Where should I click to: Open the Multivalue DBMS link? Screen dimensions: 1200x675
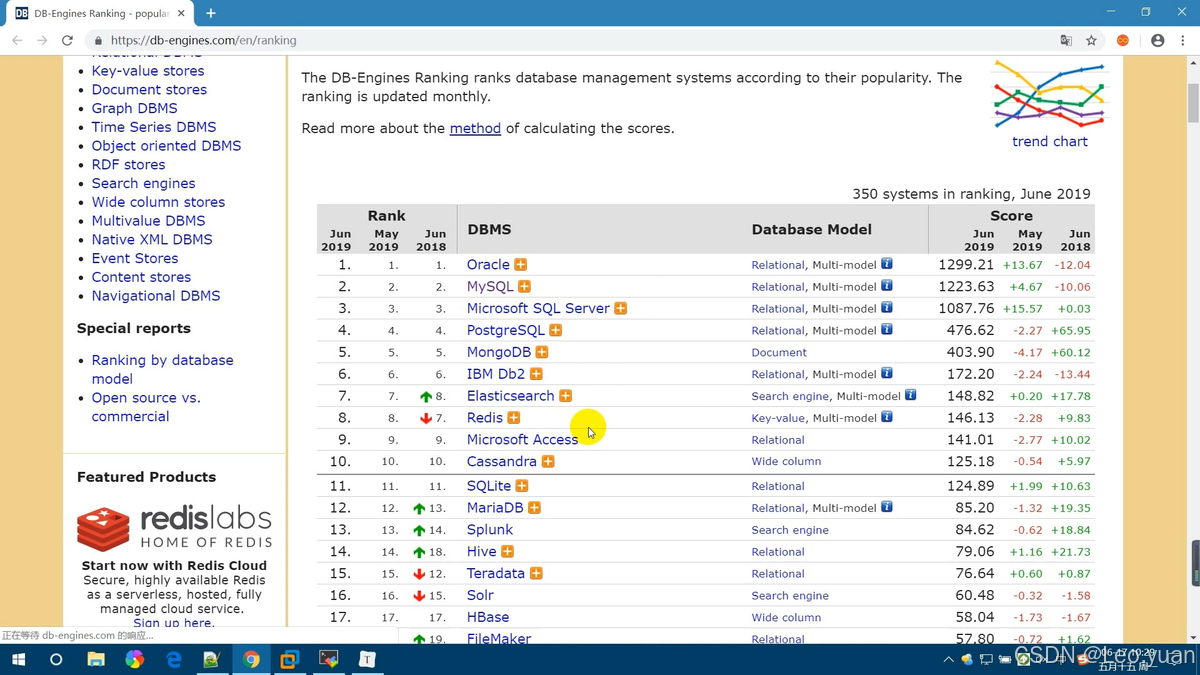(x=148, y=221)
